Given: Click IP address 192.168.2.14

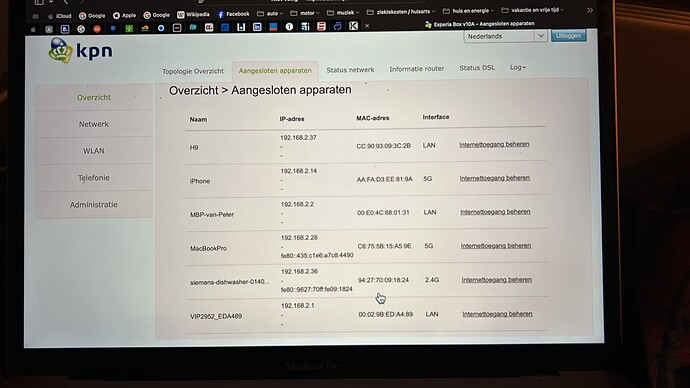Looking at the screenshot, I should [299, 171].
